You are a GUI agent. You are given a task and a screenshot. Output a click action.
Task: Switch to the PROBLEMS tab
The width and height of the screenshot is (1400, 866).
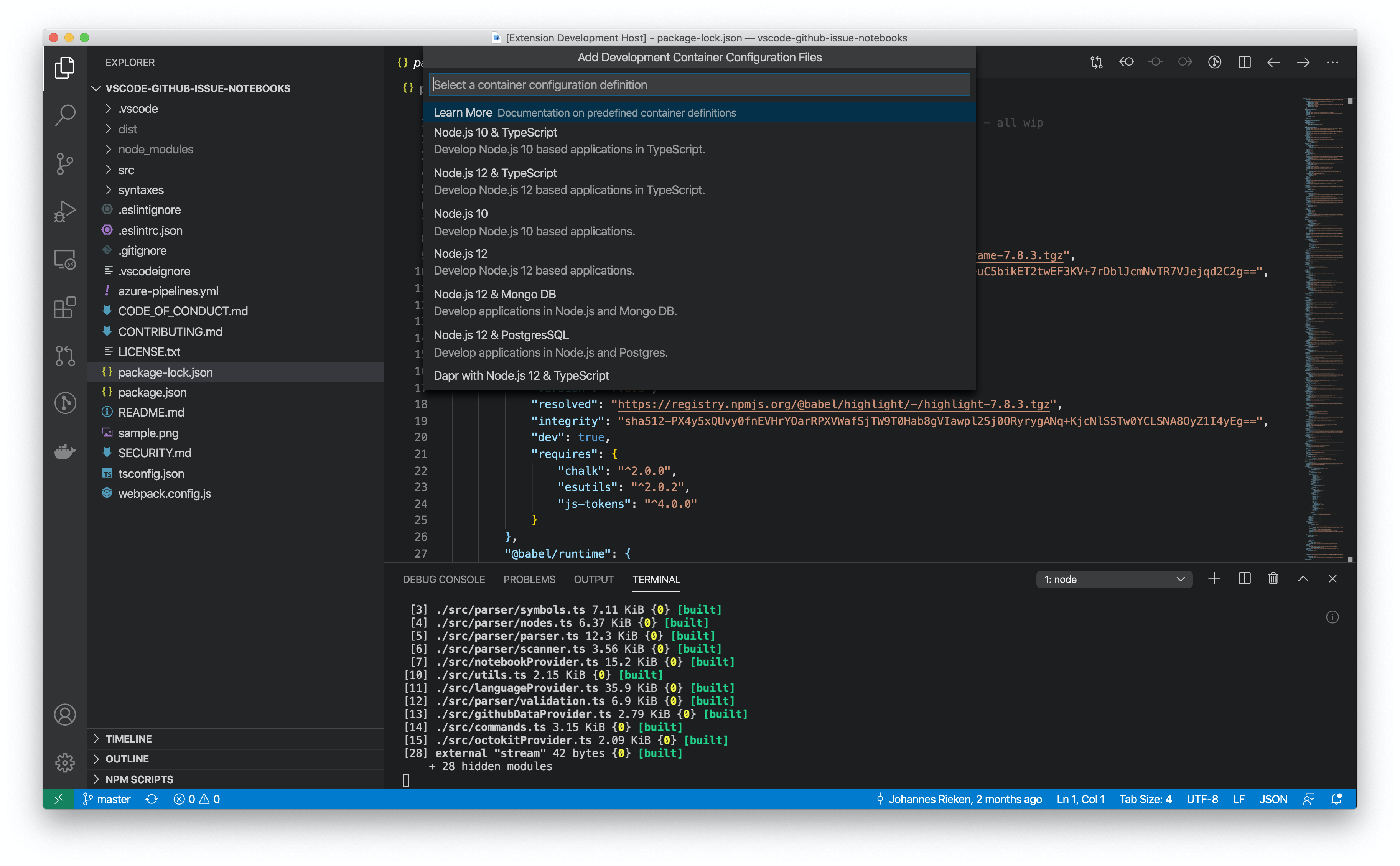(529, 579)
